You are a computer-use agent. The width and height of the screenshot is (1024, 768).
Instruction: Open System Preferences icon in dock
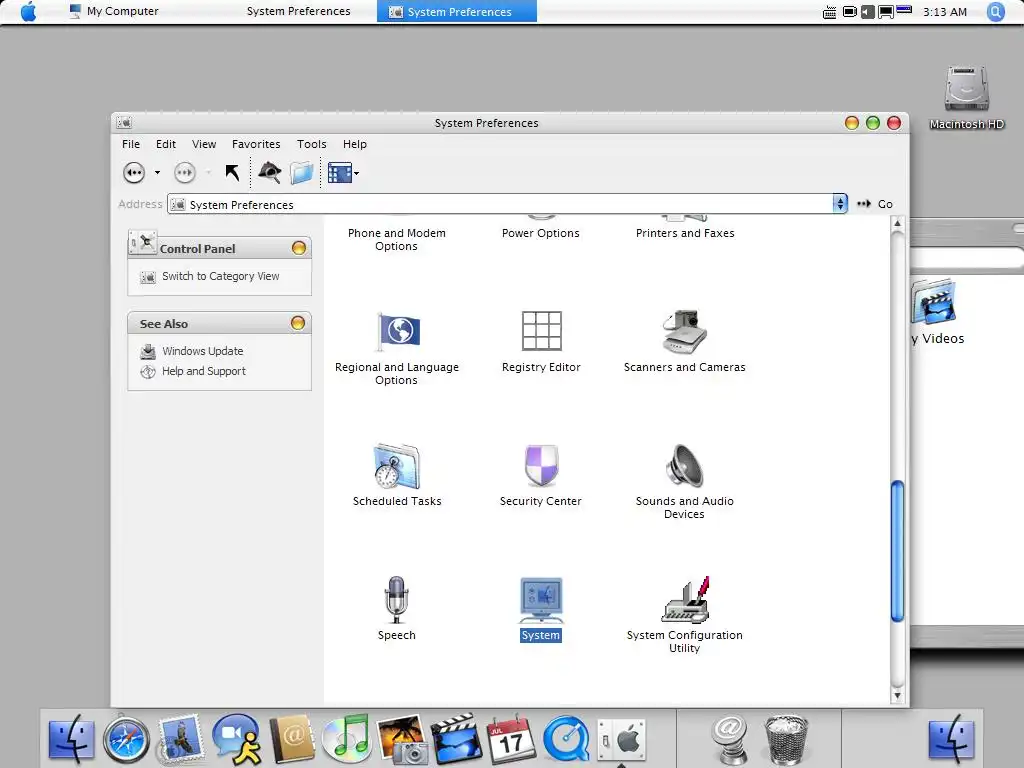tap(621, 740)
